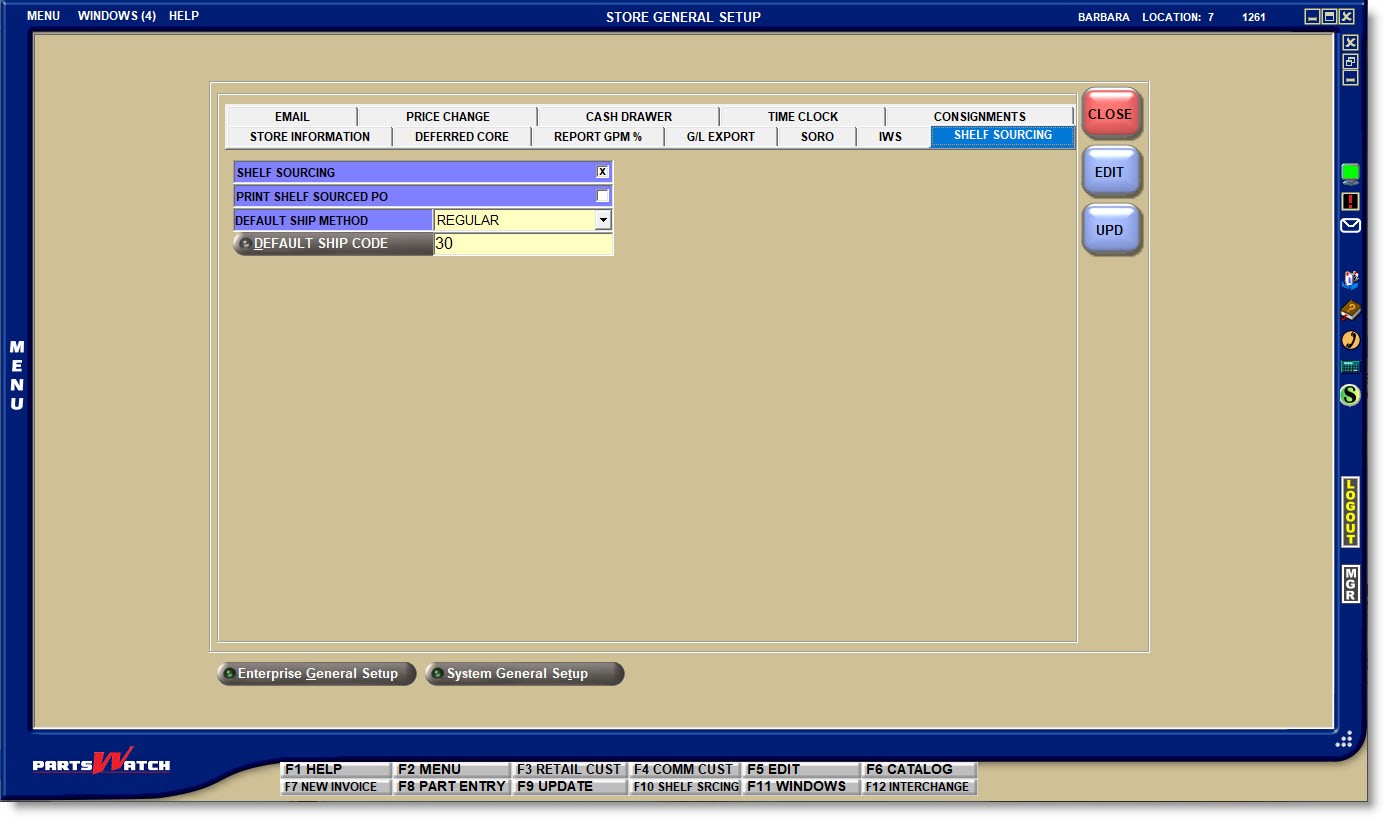Viewport: 1384px width, 818px height.
Task: Click the orange telephone icon
Action: (x=1350, y=340)
